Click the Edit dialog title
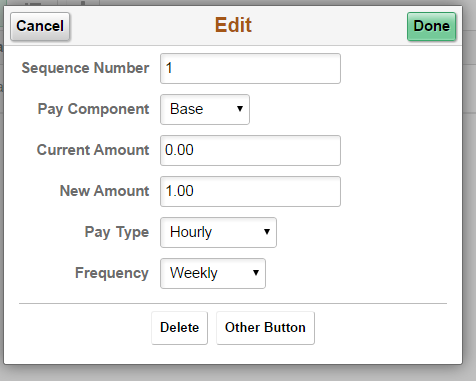Viewport: 476px width, 381px height. tap(233, 25)
